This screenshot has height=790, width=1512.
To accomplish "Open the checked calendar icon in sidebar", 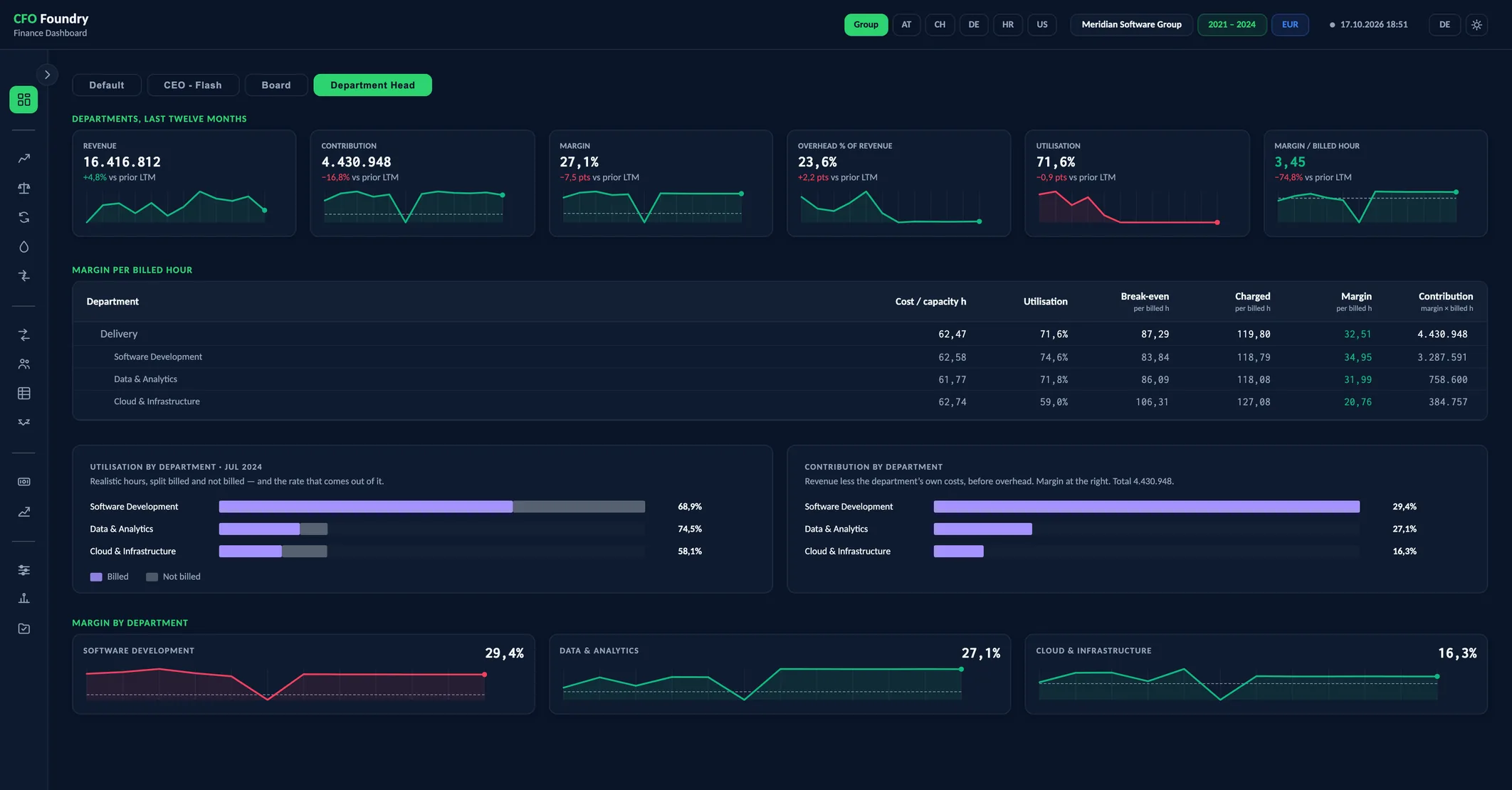I will pos(23,628).
